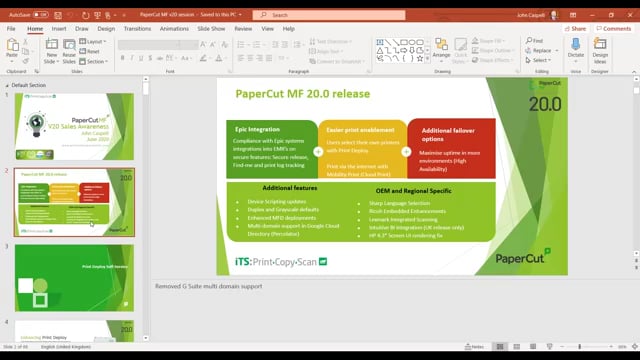Screen dimensions: 640x360
Task: Switch to the Transitions tab
Action: pos(137,29)
